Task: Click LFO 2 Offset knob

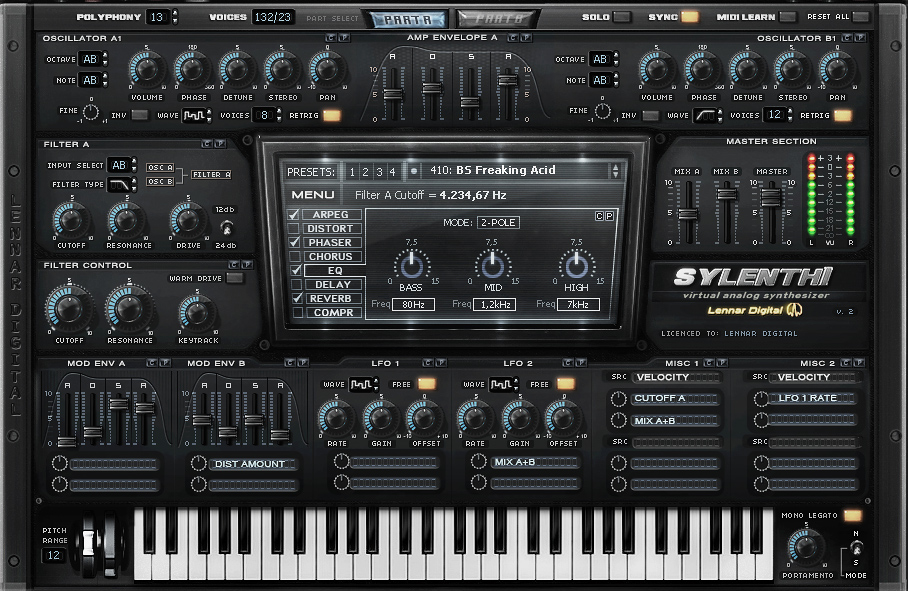Action: (x=562, y=418)
